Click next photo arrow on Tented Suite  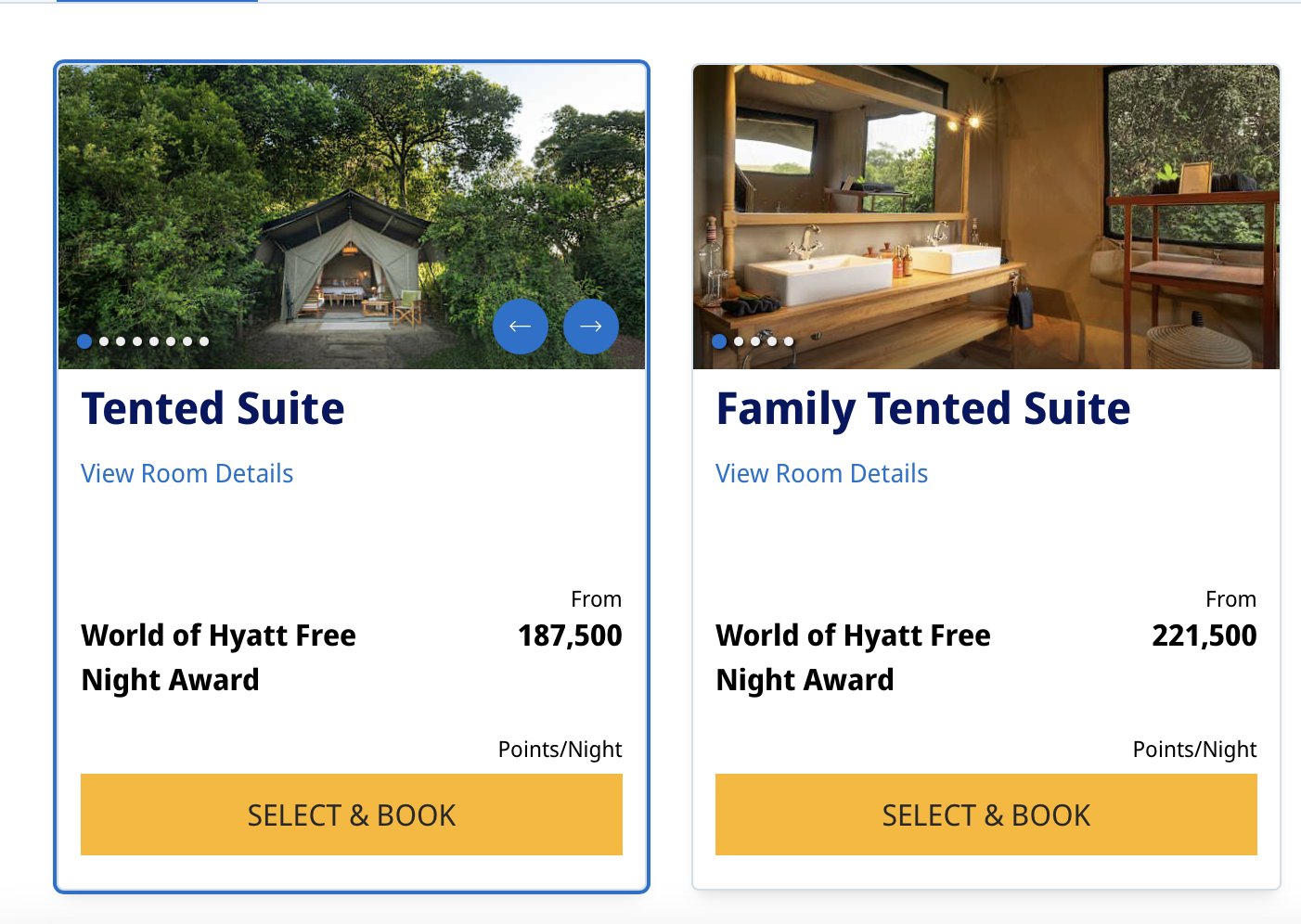(x=591, y=327)
